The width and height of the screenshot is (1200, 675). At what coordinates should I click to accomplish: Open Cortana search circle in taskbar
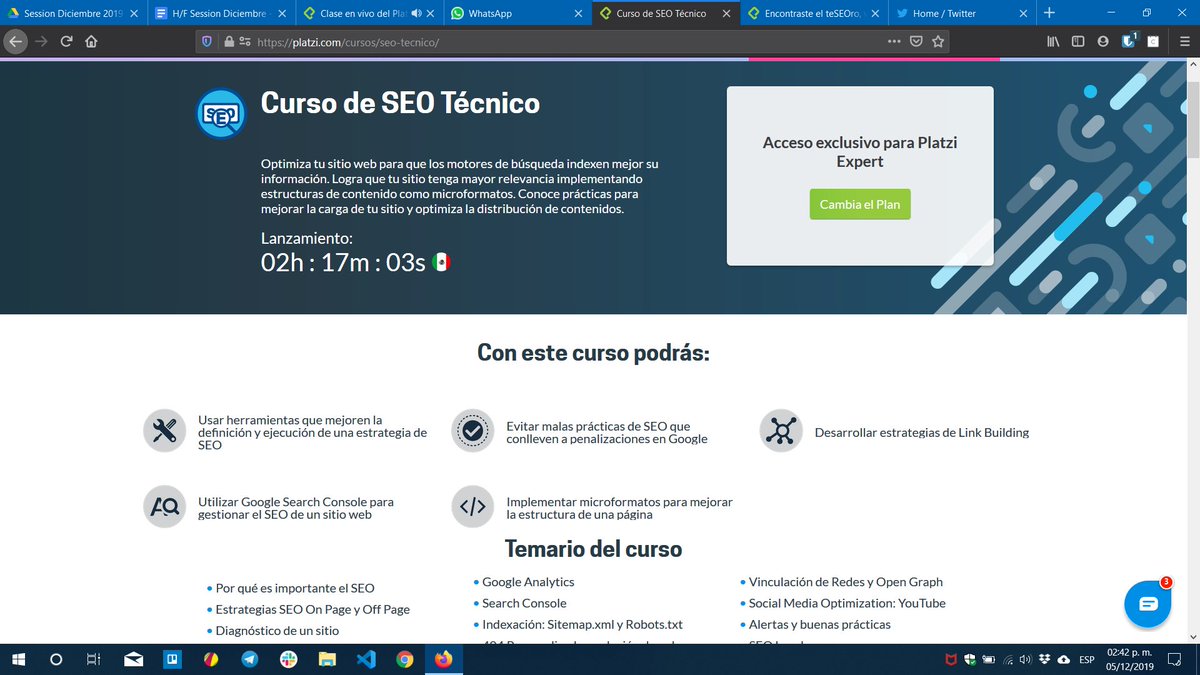click(x=56, y=660)
